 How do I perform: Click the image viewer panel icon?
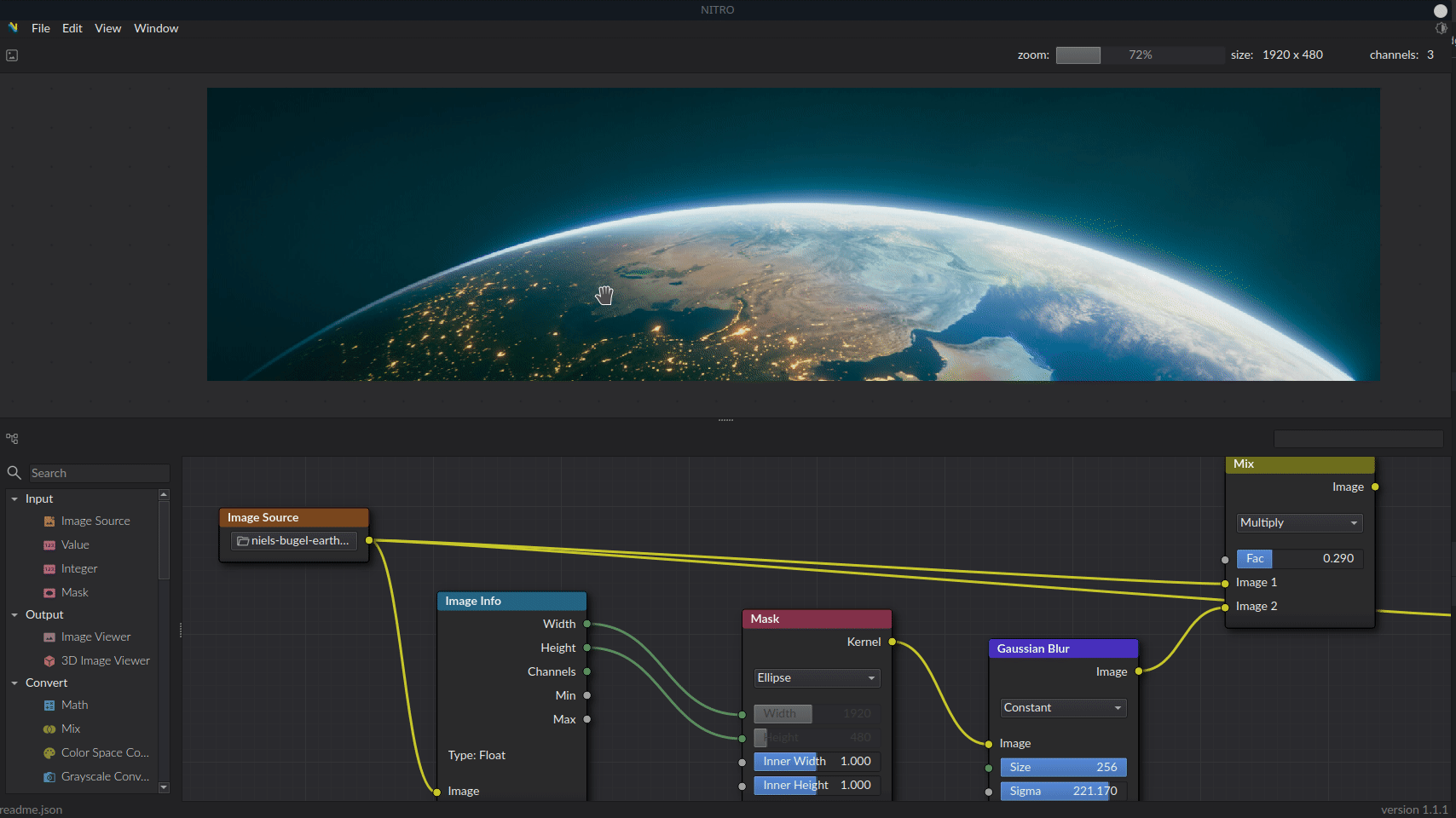(x=12, y=55)
